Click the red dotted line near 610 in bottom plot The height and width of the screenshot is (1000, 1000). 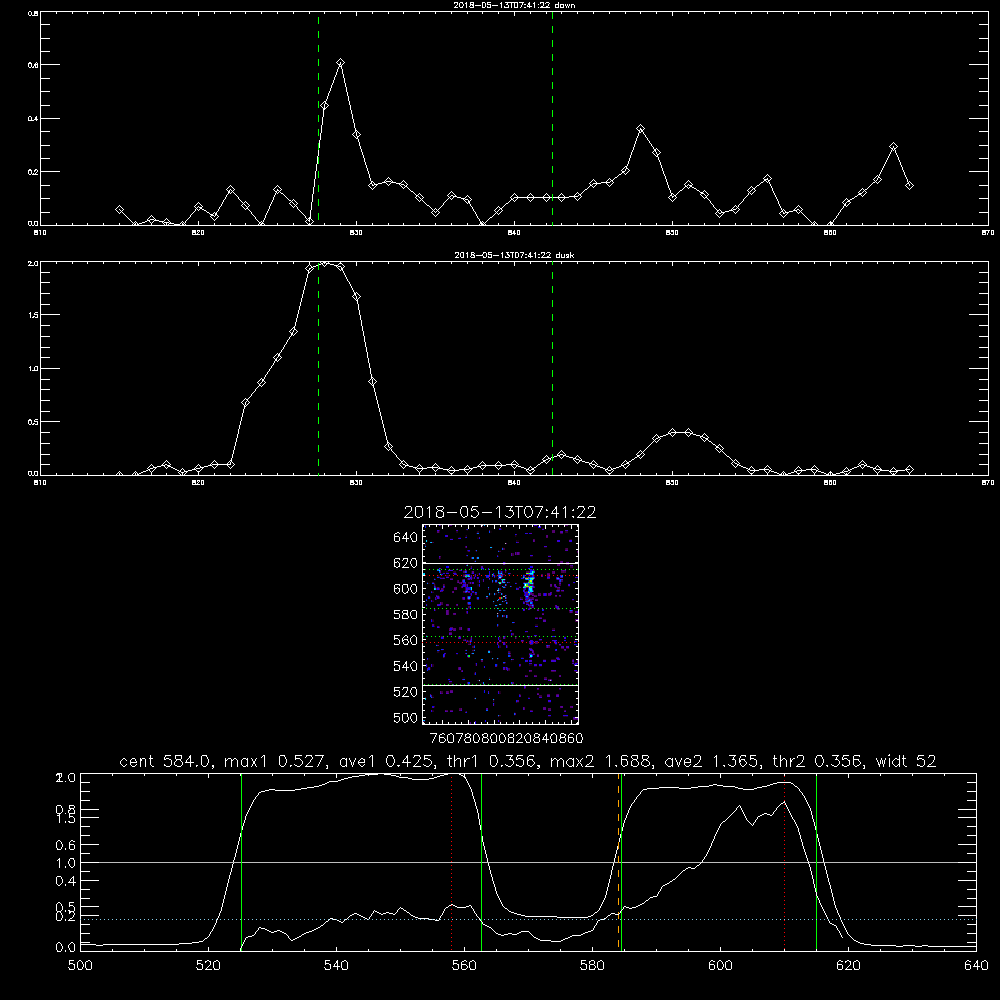point(784,862)
